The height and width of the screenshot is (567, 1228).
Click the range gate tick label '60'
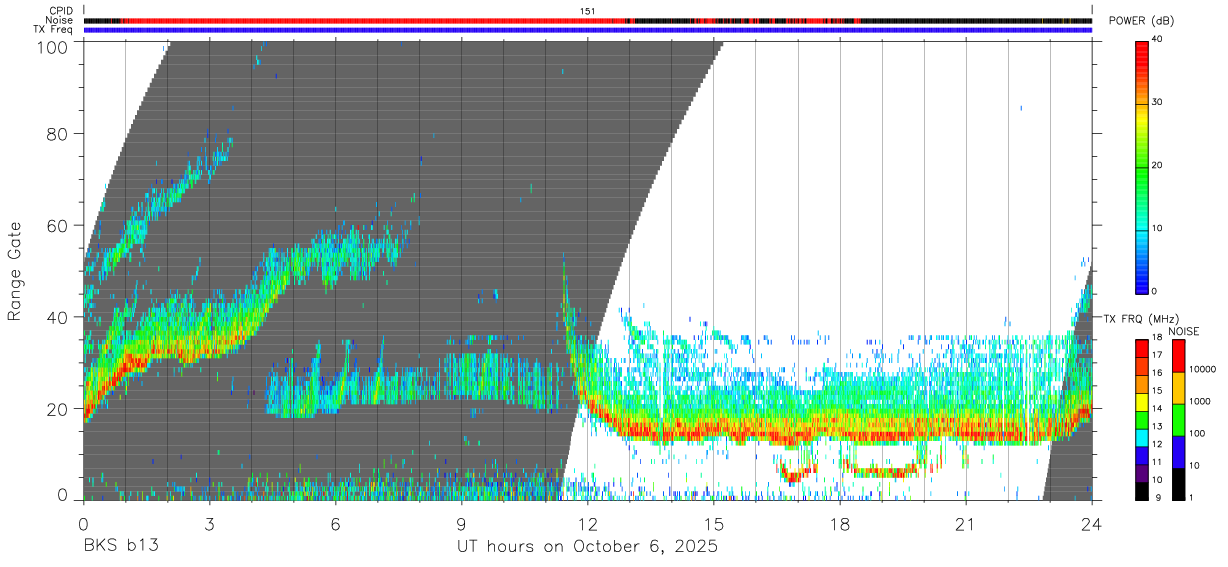point(58,225)
